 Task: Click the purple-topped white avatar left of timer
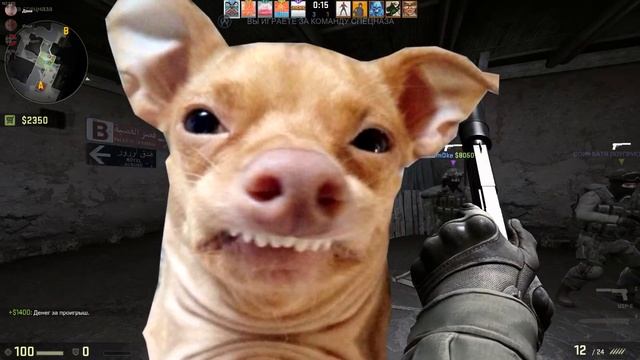tap(298, 9)
